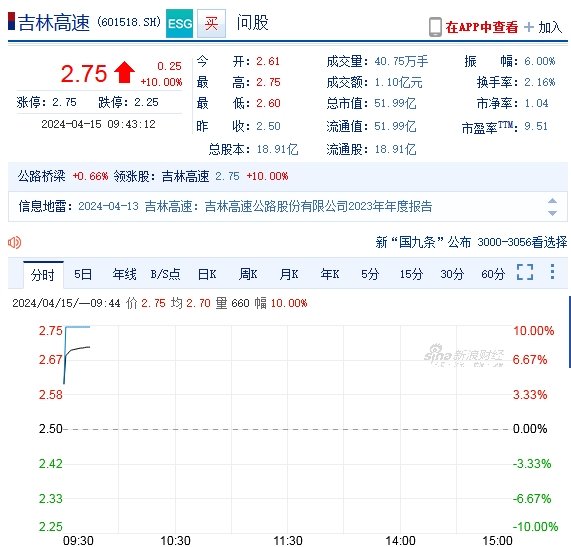The height and width of the screenshot is (547, 571).
Task: Open the 公路桥梁 sector link
Action: point(42,176)
